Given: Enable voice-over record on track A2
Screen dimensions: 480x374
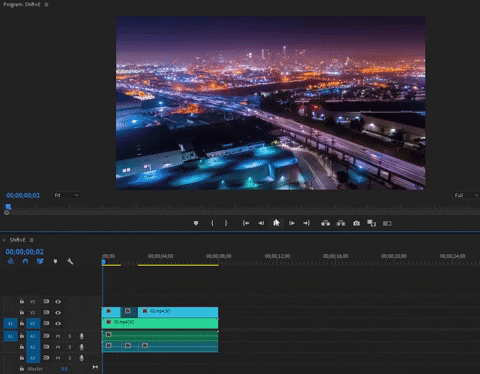Looking at the screenshot, I should click(81, 347).
